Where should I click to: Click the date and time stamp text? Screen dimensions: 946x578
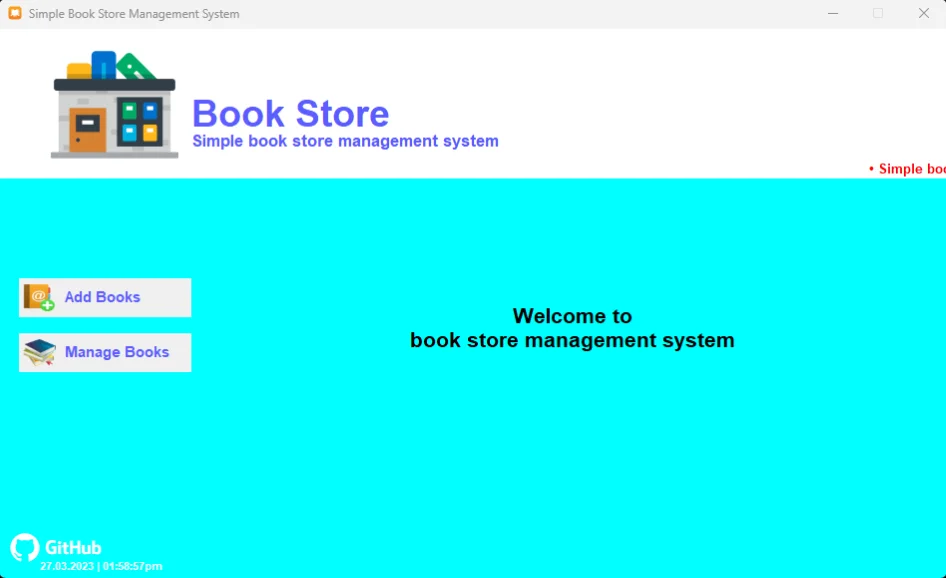point(101,566)
